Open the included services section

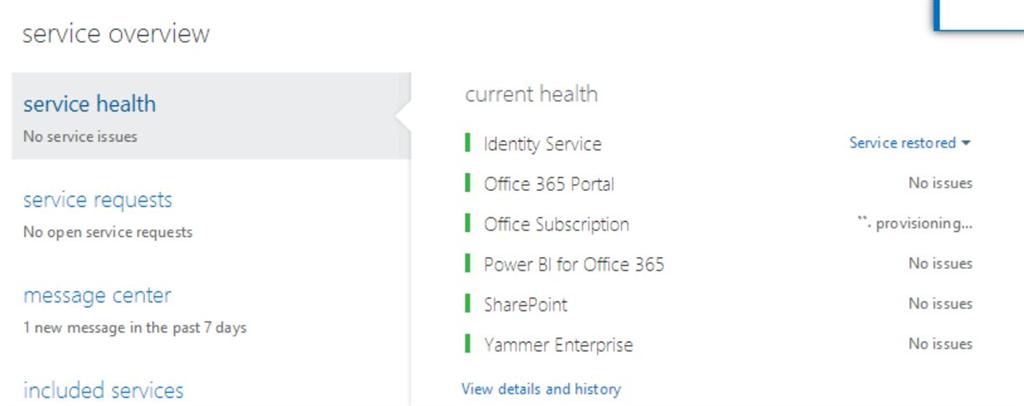(103, 390)
